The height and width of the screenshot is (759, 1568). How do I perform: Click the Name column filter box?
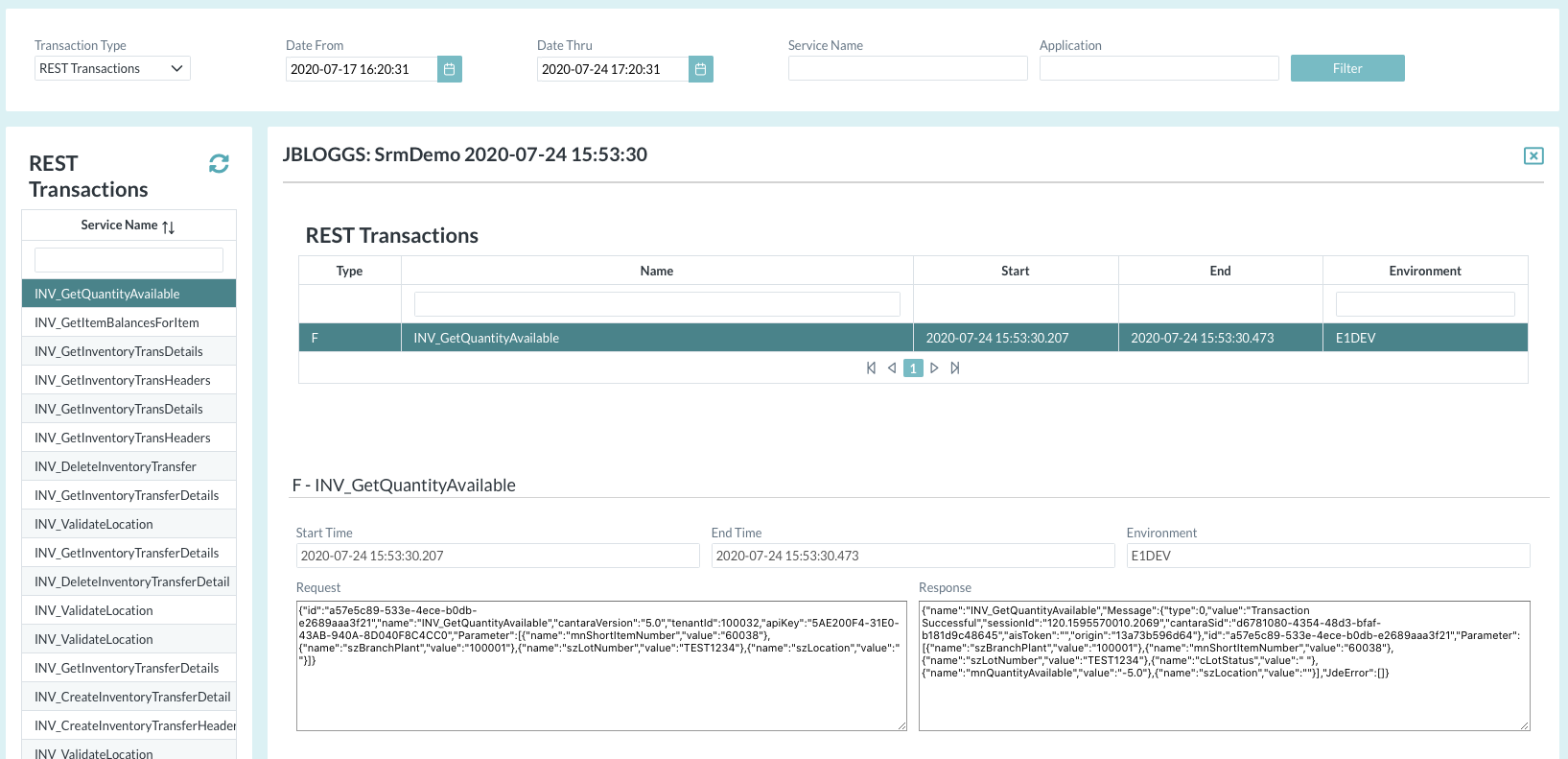click(657, 304)
